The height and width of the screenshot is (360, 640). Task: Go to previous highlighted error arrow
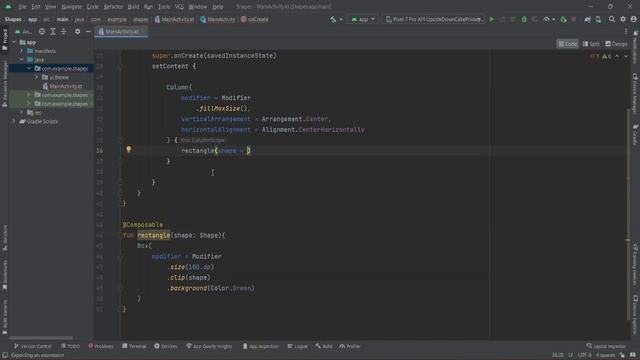[617, 56]
